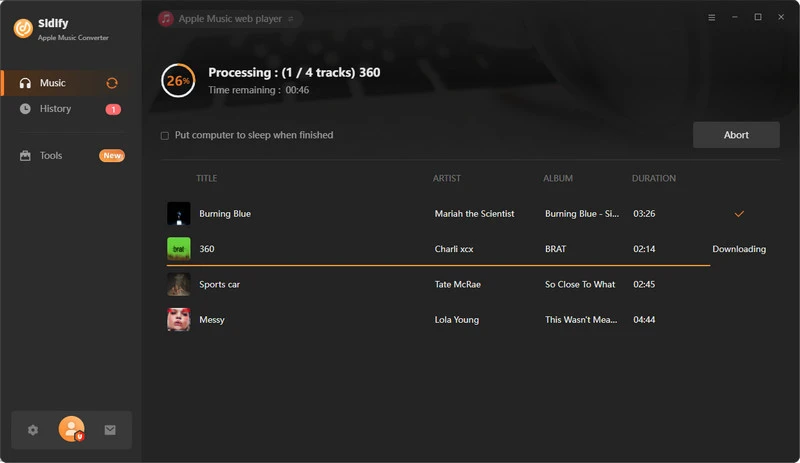Click the Messy album thumbnail
The image size is (800, 463).
179,320
